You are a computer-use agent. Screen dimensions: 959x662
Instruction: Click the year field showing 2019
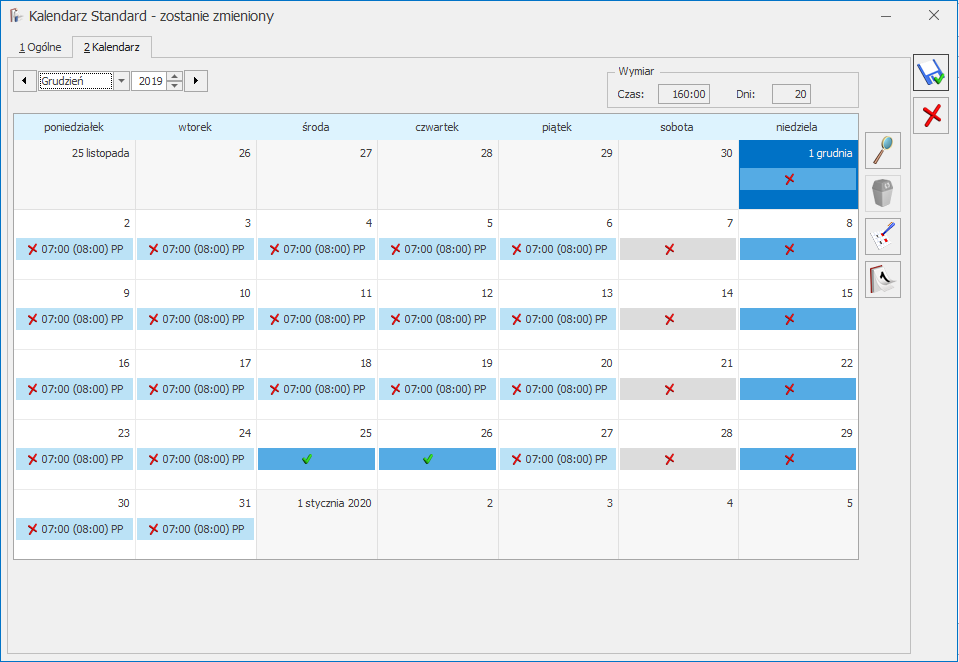point(150,81)
